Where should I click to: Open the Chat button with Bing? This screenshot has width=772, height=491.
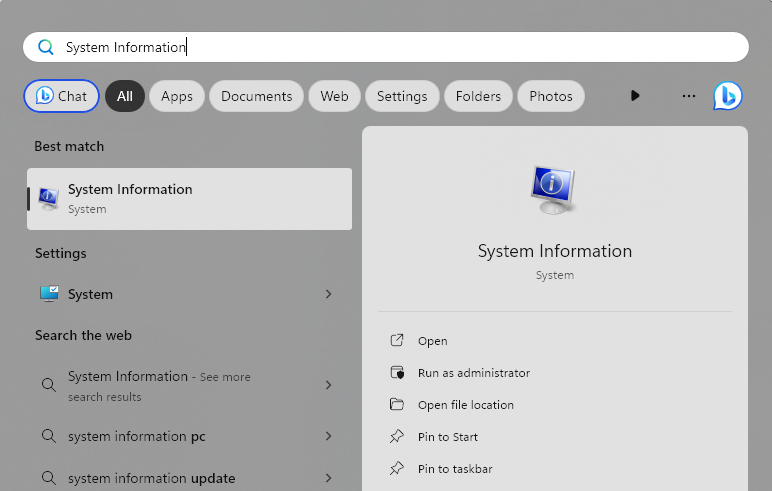click(61, 96)
